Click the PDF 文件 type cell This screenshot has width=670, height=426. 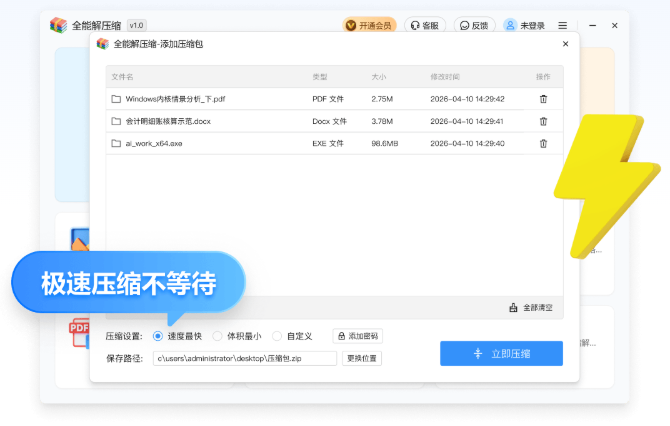click(328, 99)
